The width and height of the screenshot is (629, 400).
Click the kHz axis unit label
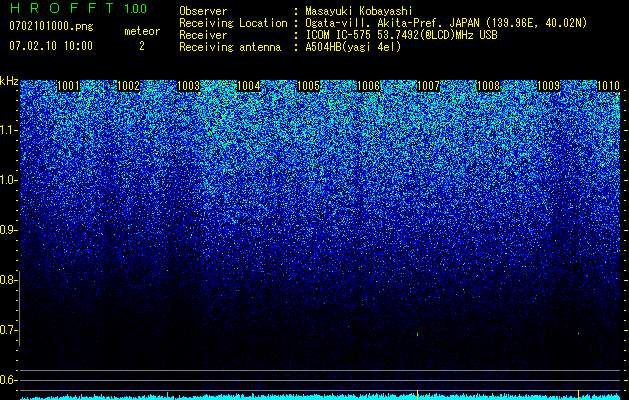point(9,81)
